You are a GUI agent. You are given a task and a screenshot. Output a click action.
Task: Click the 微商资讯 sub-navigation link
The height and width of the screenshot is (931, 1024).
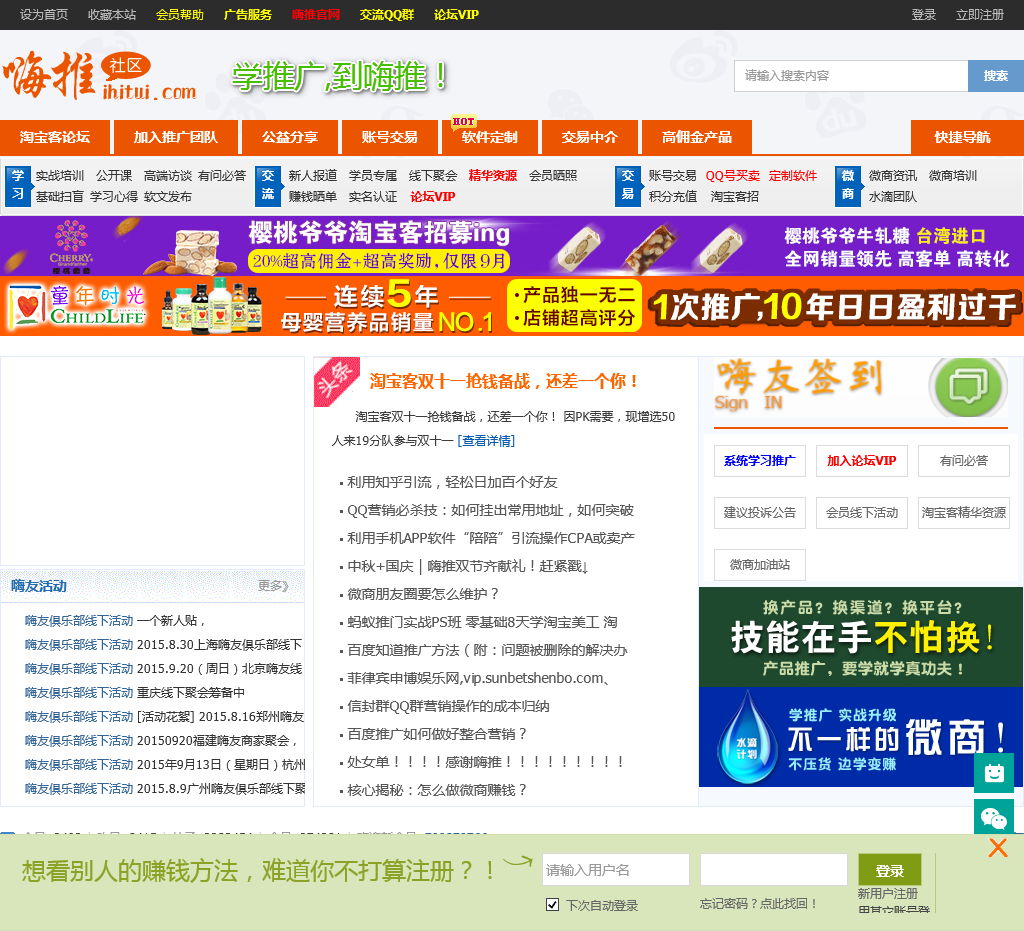(x=893, y=176)
